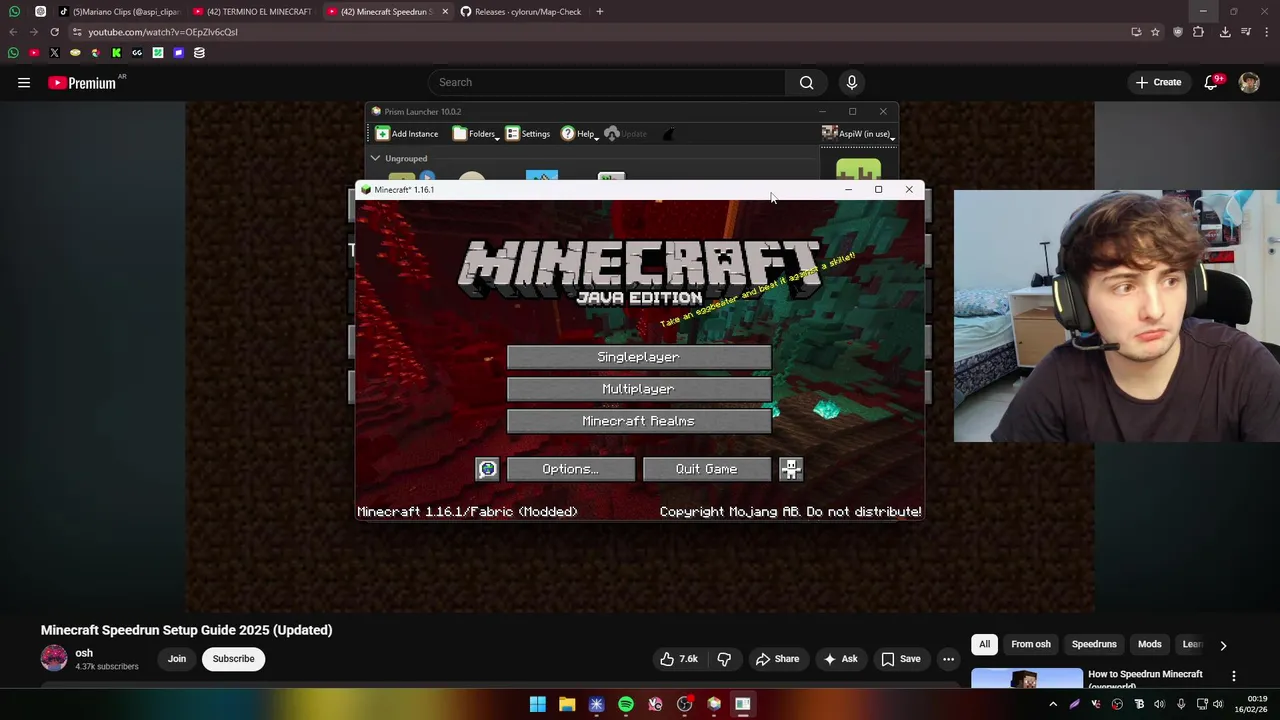Open a new browser tab
Image resolution: width=1280 pixels, height=720 pixels.
click(599, 12)
